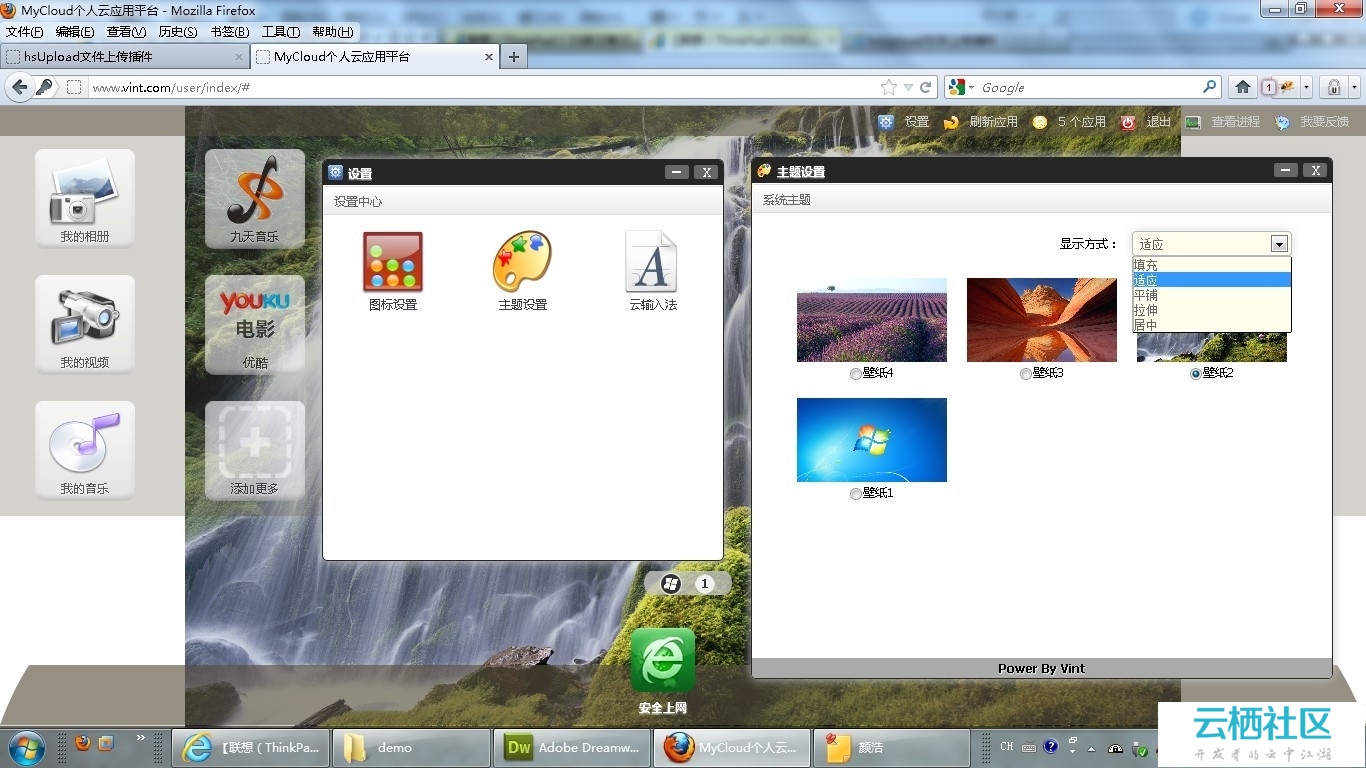Viewport: 1366px width, 768px height.
Task: Click the 查看进程 view processes icon
Action: point(1193,122)
